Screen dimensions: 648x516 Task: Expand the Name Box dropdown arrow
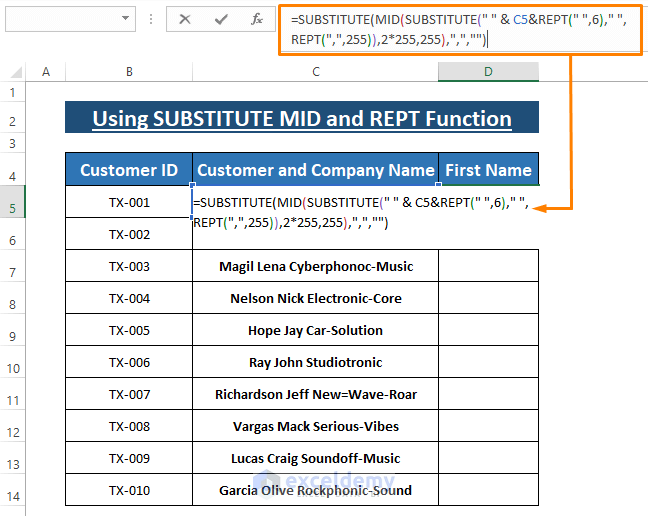124,19
